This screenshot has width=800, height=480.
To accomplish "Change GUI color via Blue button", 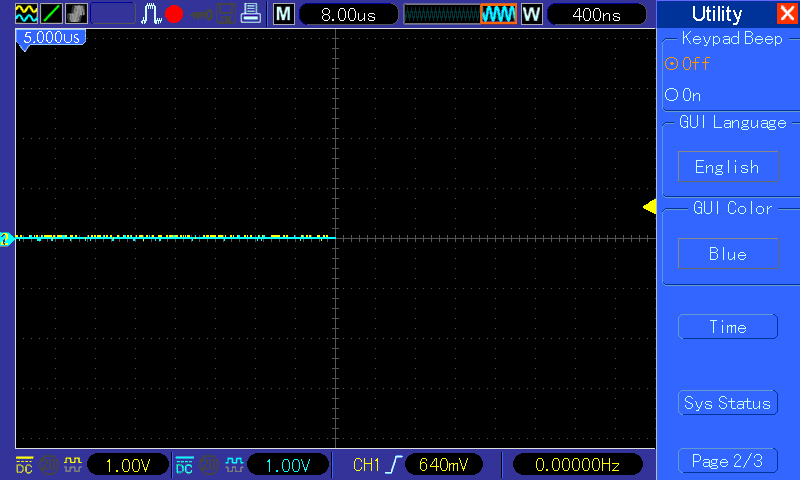I will click(x=728, y=254).
